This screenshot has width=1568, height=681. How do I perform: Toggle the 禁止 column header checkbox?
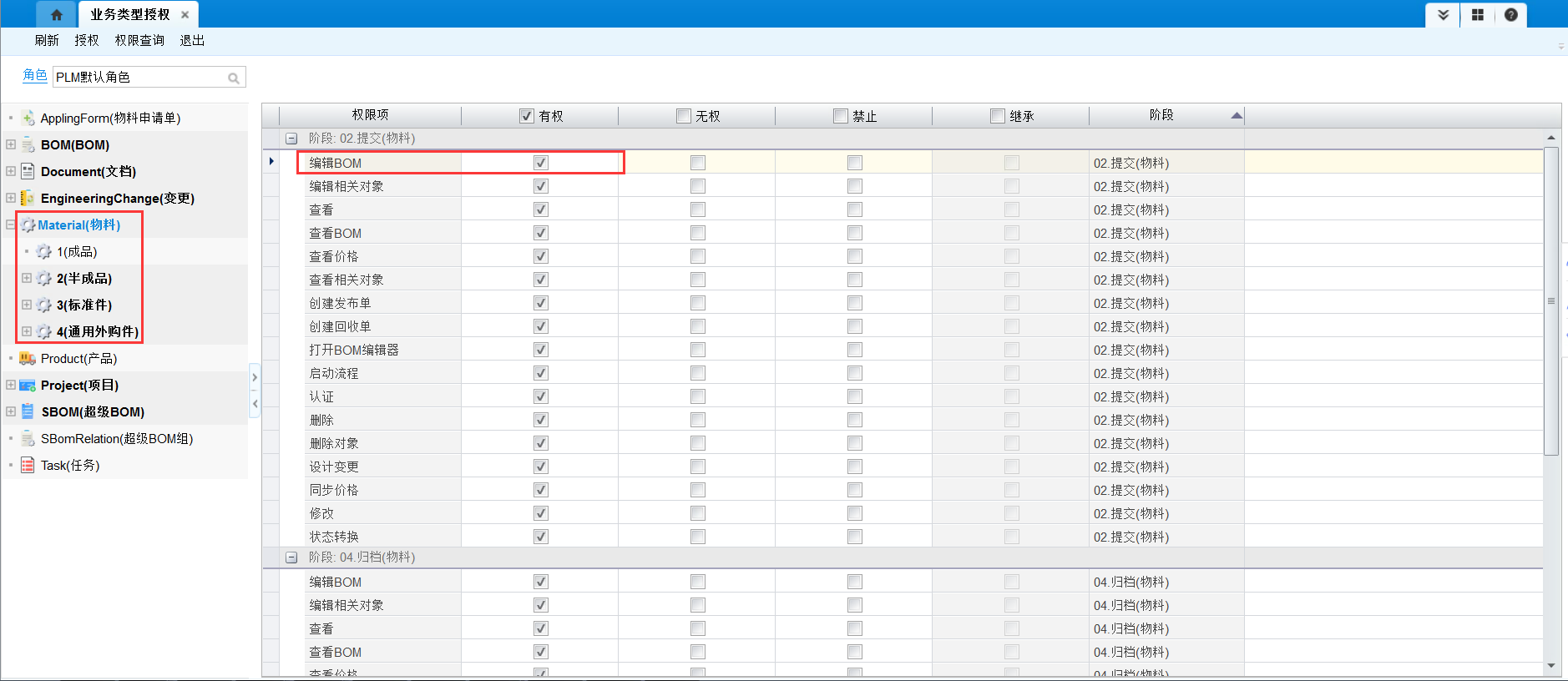point(841,116)
